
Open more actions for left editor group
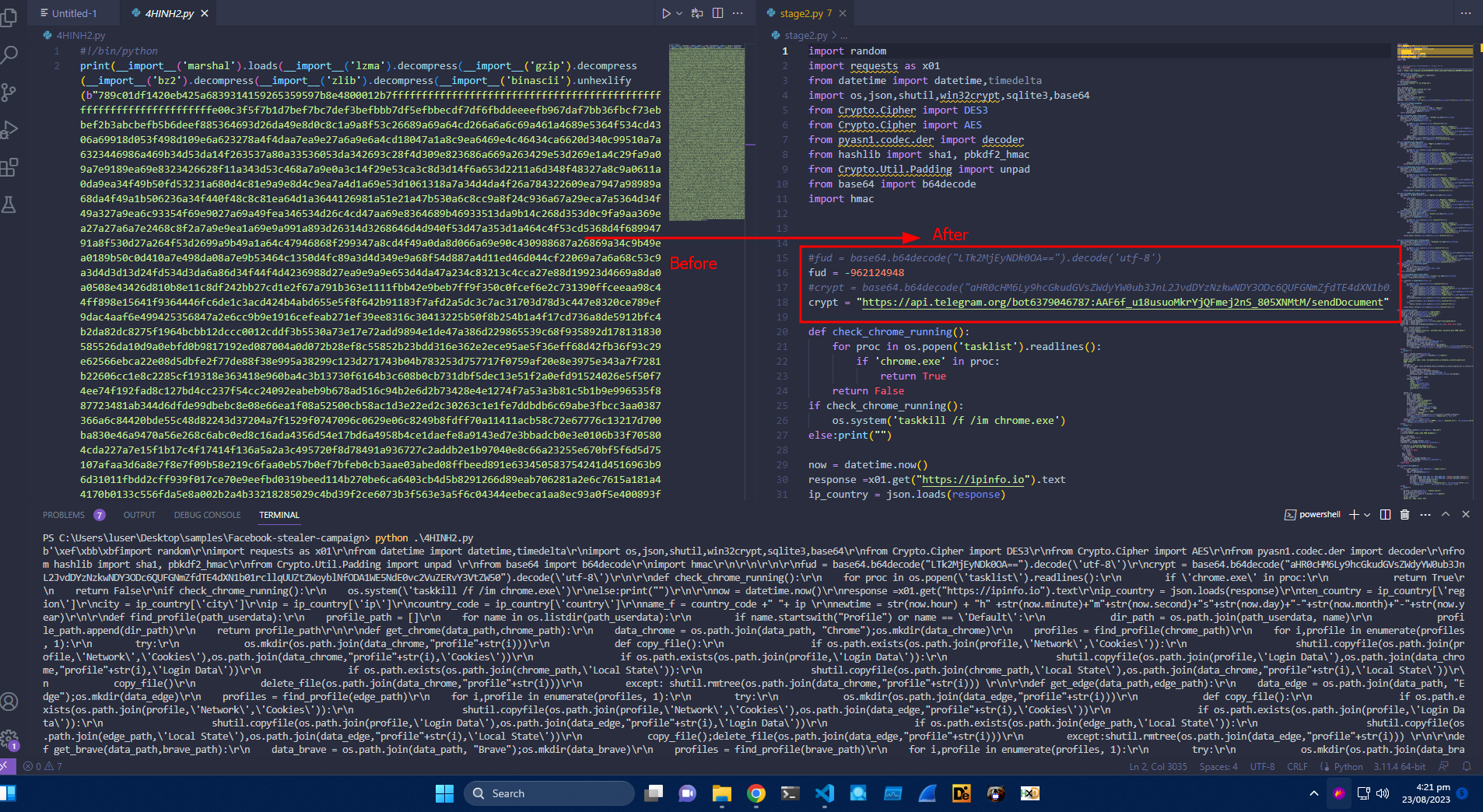click(x=738, y=13)
